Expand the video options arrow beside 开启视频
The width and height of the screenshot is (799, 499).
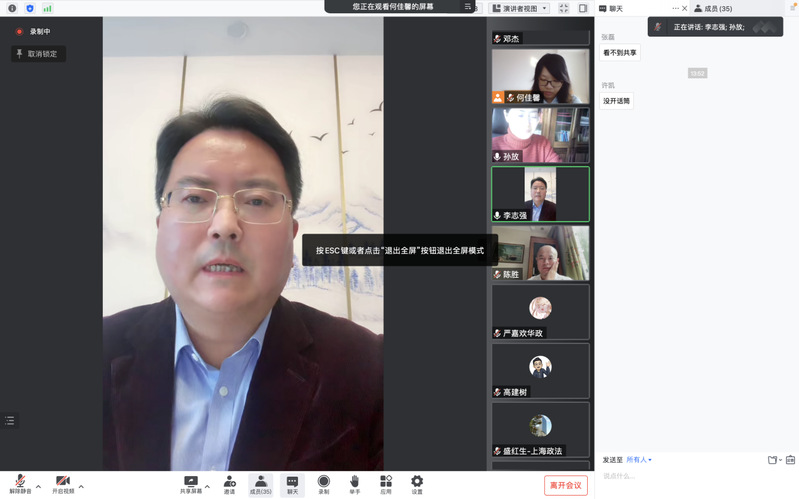[82, 487]
